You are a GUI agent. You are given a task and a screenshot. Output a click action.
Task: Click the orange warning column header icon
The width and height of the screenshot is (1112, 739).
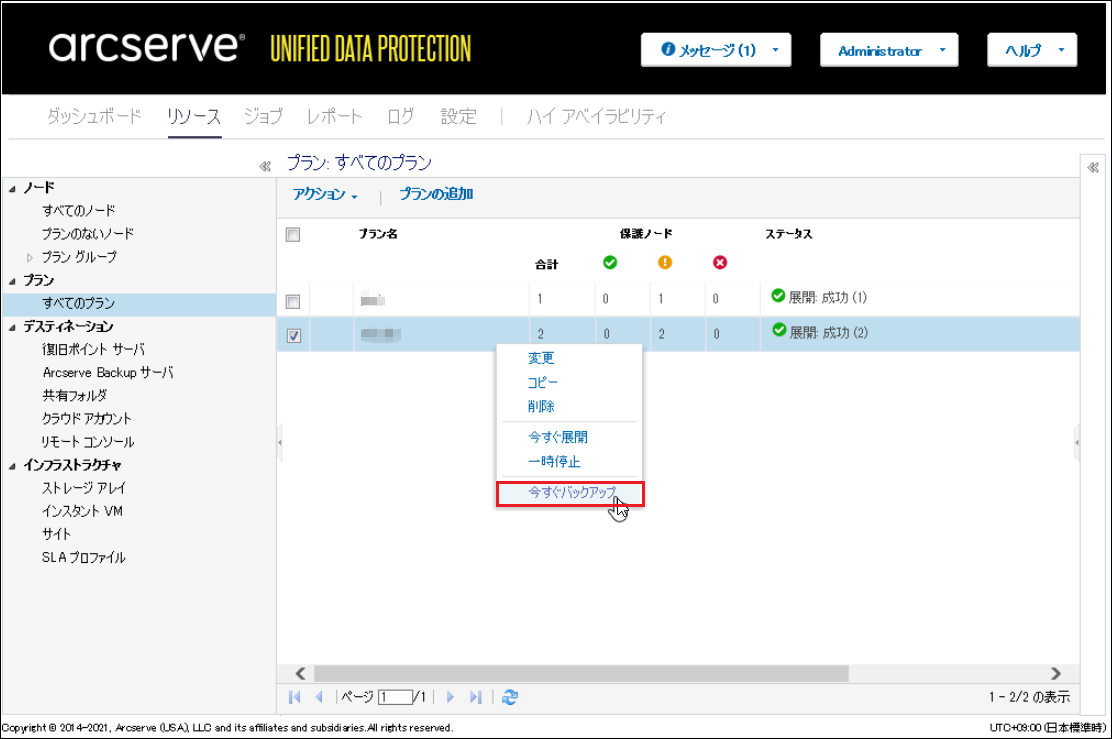pos(665,262)
